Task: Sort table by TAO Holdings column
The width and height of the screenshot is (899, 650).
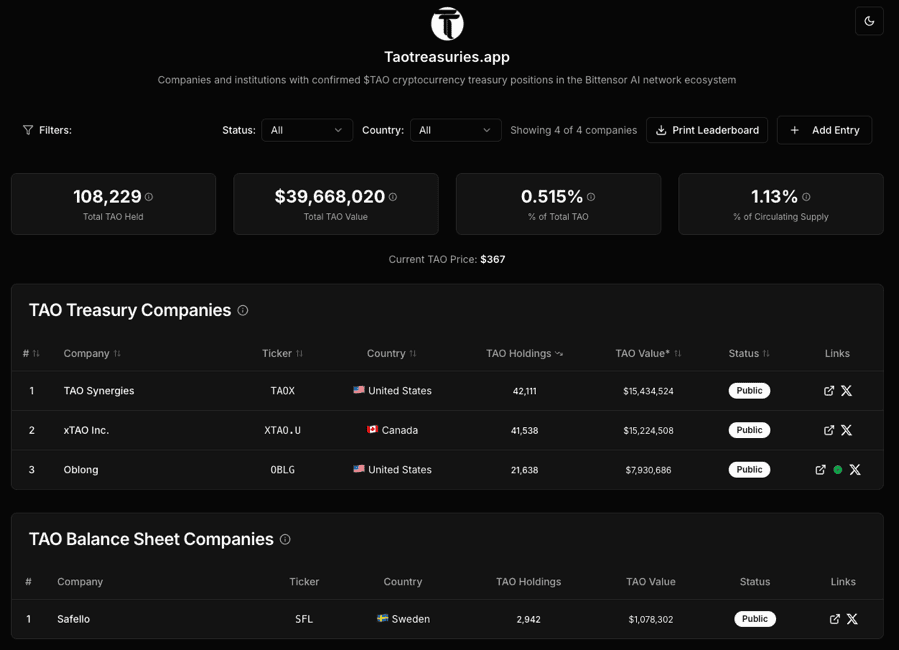Action: tap(524, 353)
